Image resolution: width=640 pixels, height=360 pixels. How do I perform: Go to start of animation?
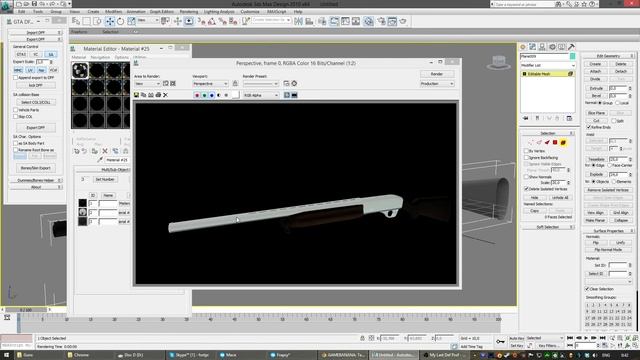point(570,338)
